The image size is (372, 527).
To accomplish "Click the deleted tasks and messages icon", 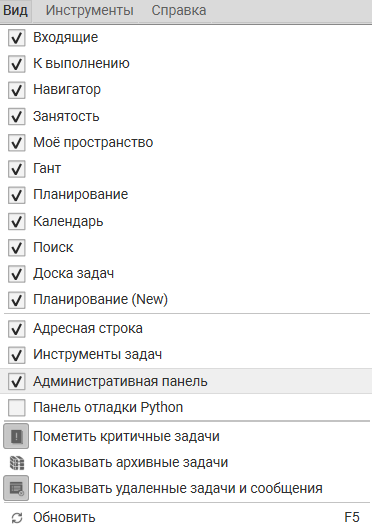I will tap(16, 488).
